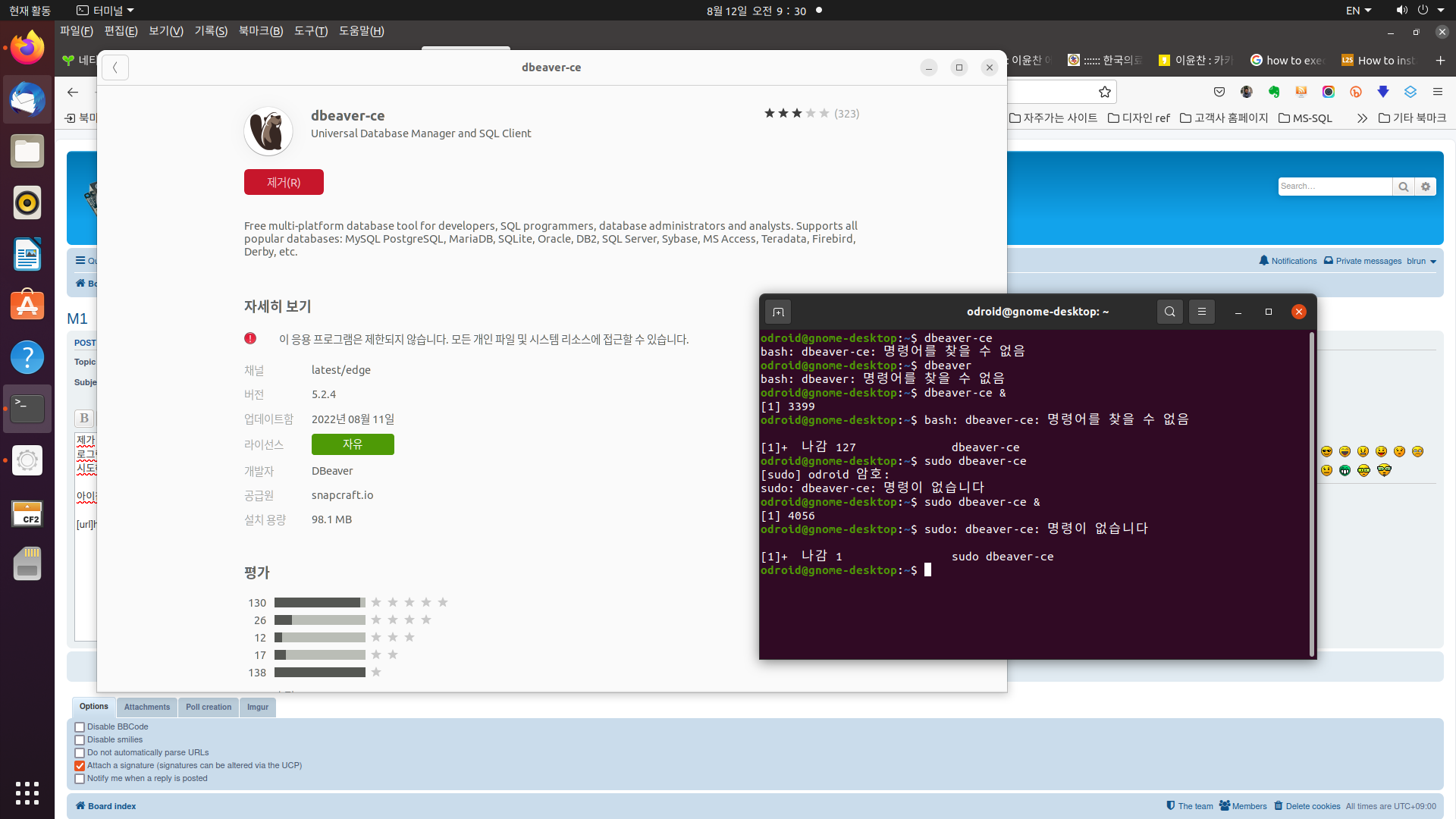Switch to the 'how to exe' Firefox tab
This screenshot has height=819, width=1456.
coord(1287,61)
